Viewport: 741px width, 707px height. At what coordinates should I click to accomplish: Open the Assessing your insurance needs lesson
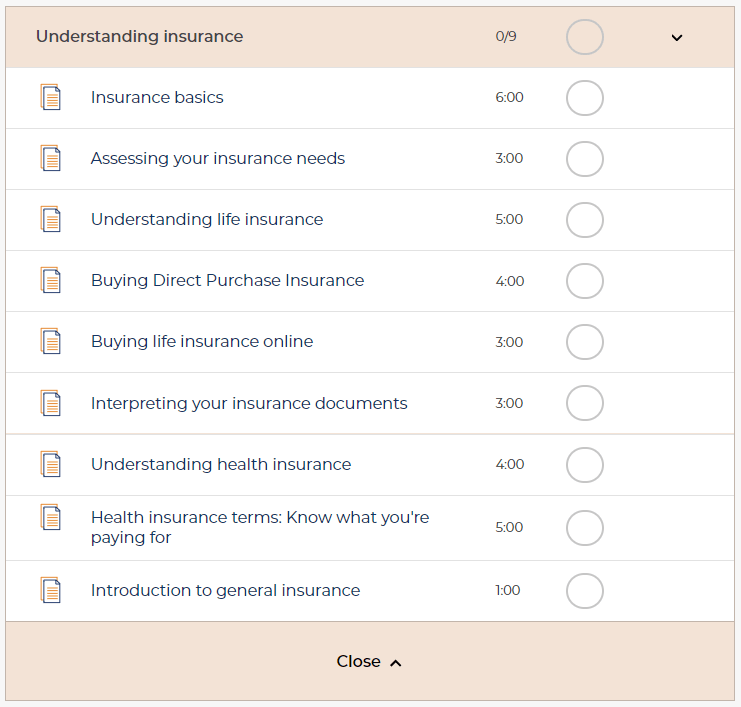(218, 159)
